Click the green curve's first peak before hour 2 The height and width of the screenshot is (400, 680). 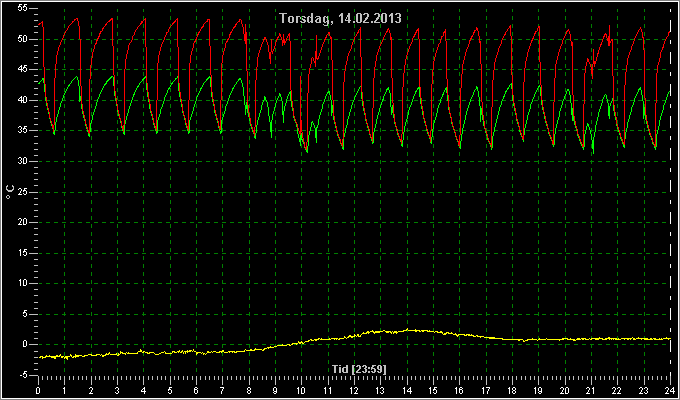click(x=77, y=77)
